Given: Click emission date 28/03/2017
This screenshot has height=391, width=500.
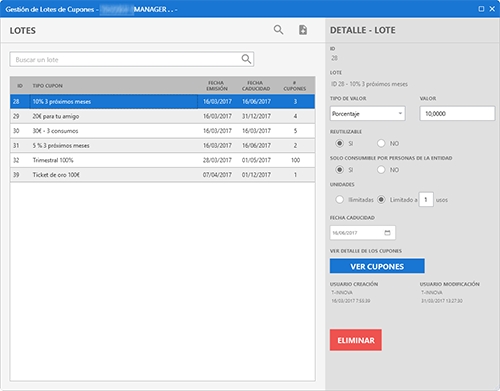Looking at the screenshot, I should 217,160.
